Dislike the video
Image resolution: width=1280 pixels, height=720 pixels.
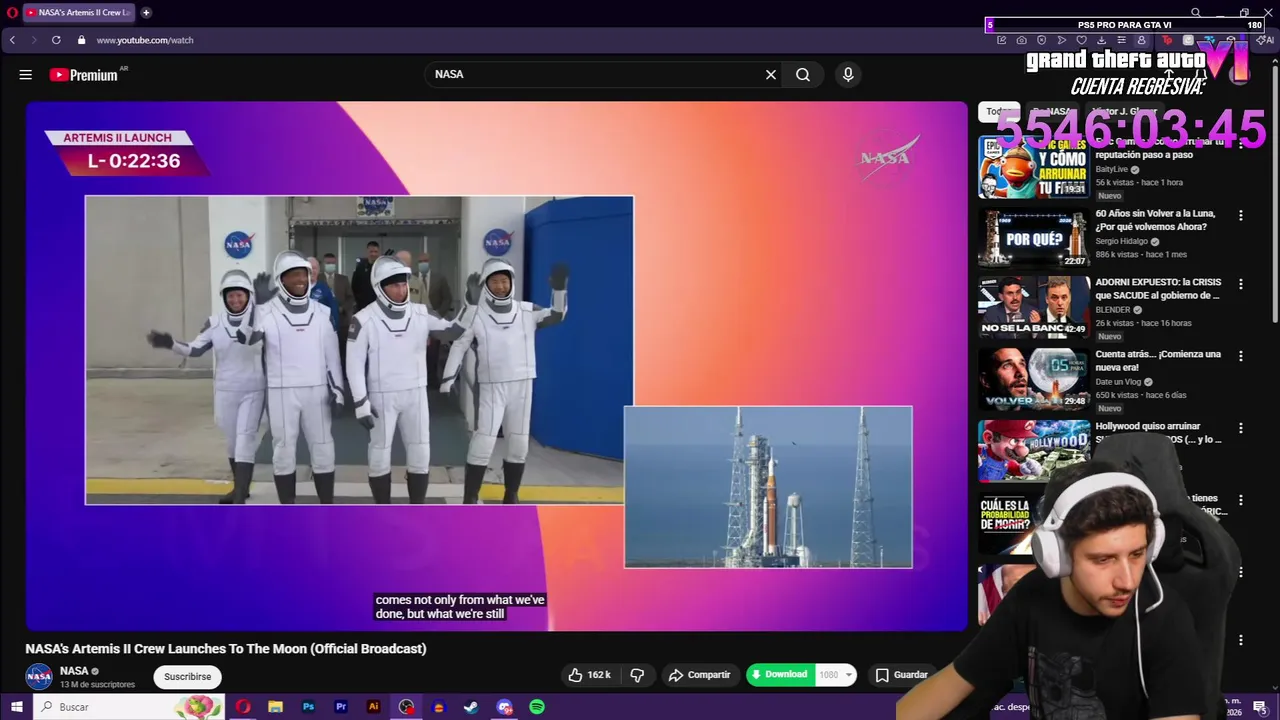pos(637,675)
